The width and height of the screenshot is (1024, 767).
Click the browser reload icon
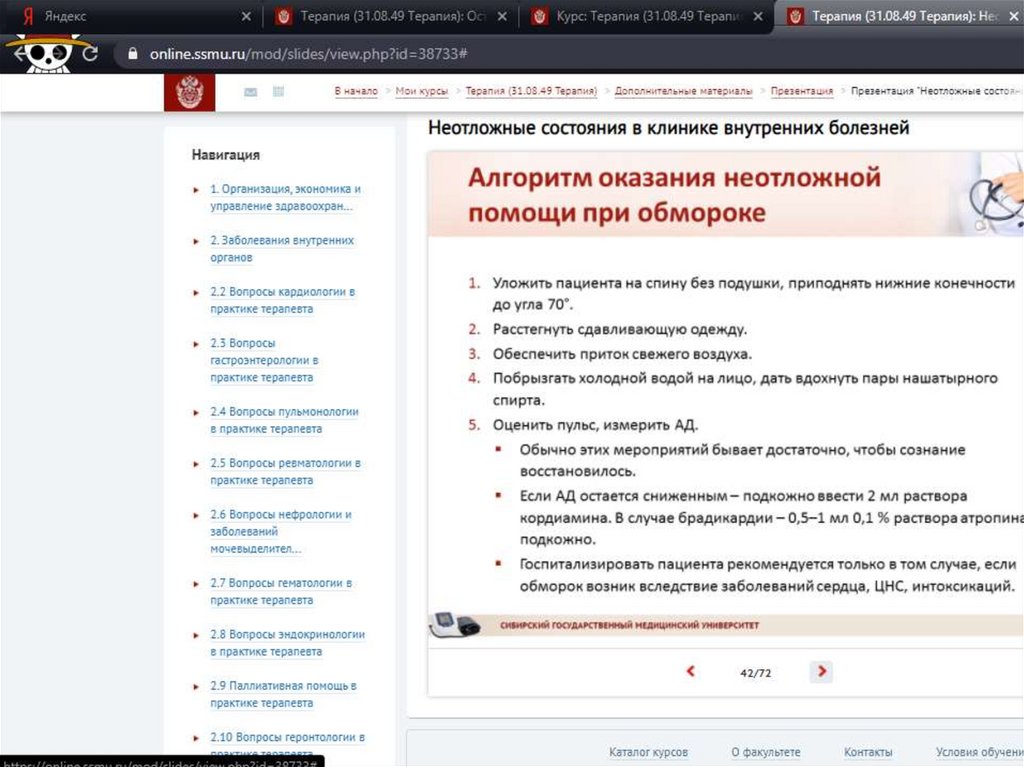[x=90, y=54]
